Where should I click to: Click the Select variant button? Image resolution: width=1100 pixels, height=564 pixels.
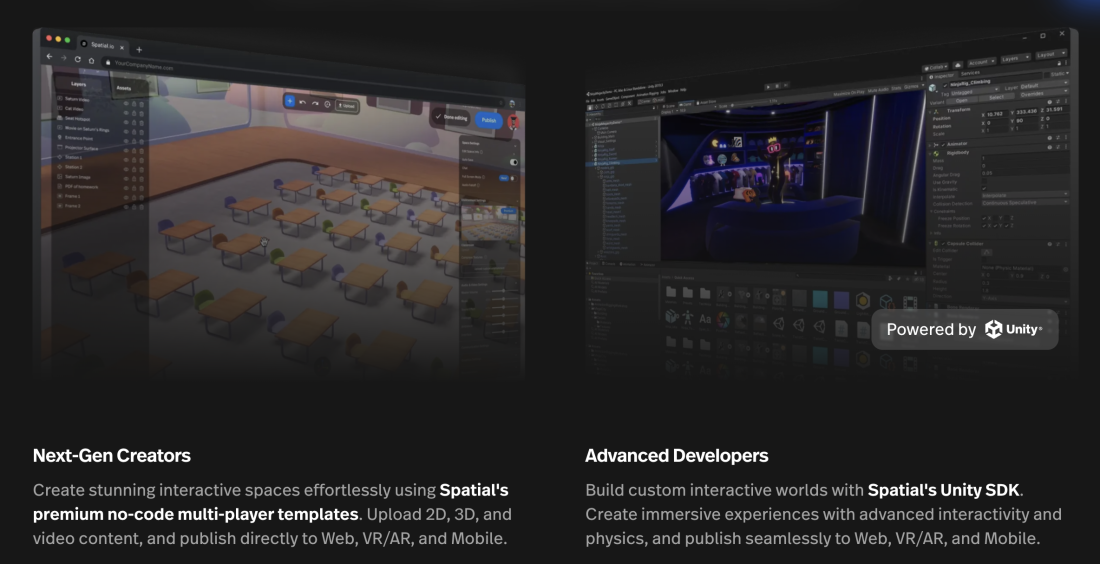[x=996, y=97]
